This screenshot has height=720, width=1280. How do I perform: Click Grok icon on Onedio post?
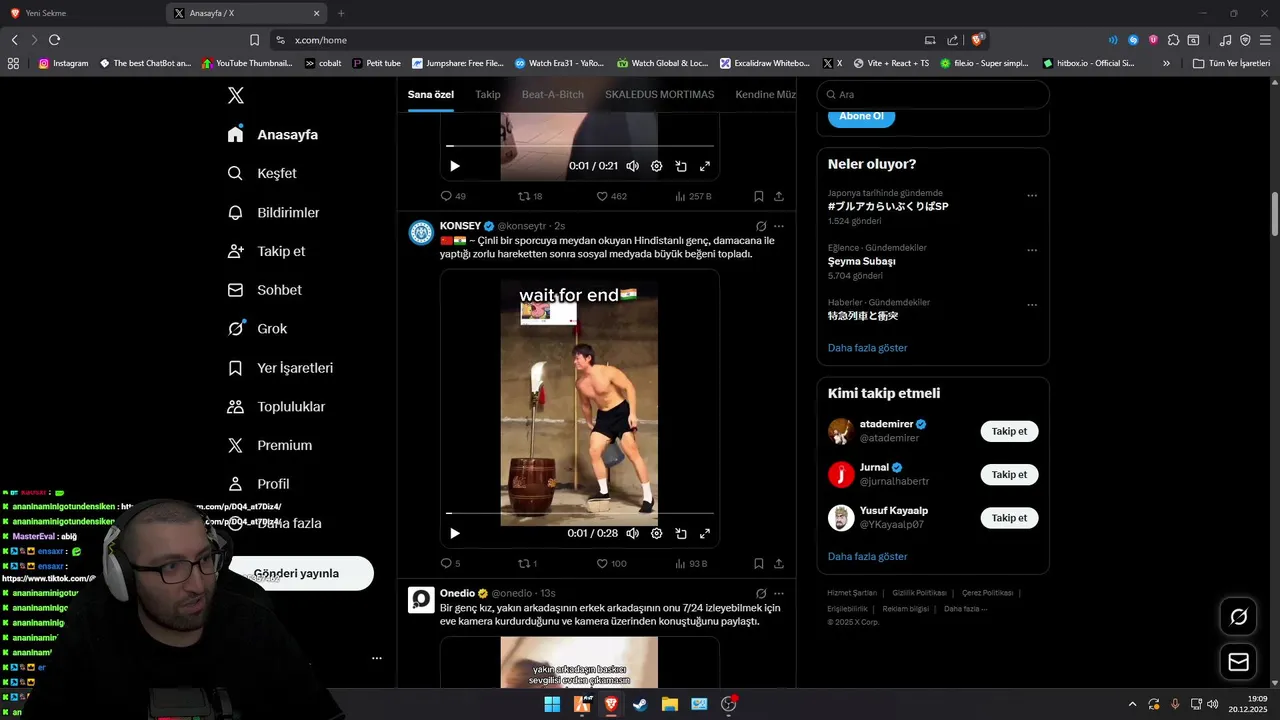761,593
